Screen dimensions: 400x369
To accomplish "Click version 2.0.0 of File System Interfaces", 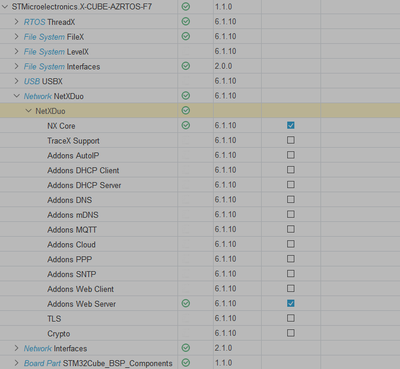I will tap(223, 66).
